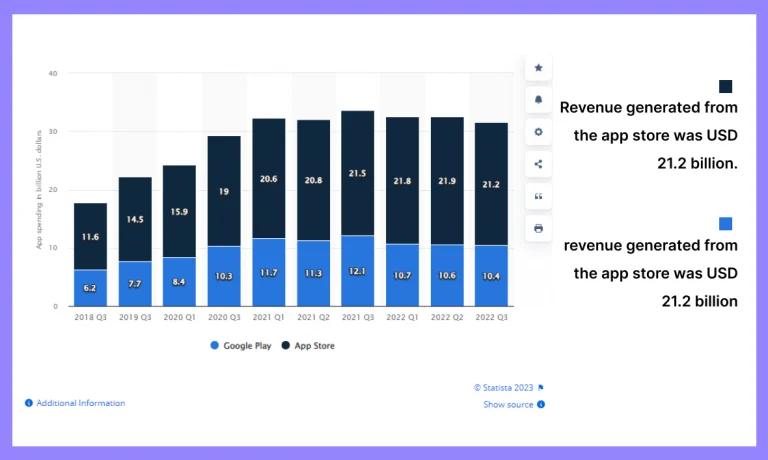Select the 10.3 segment of 2020 Q3 bar
This screenshot has width=768, height=460.
(224, 276)
